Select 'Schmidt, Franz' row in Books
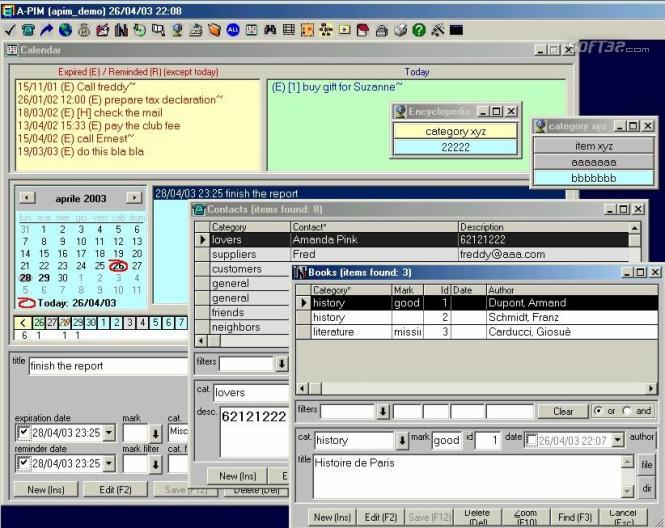Image resolution: width=665 pixels, height=528 pixels. click(477, 317)
